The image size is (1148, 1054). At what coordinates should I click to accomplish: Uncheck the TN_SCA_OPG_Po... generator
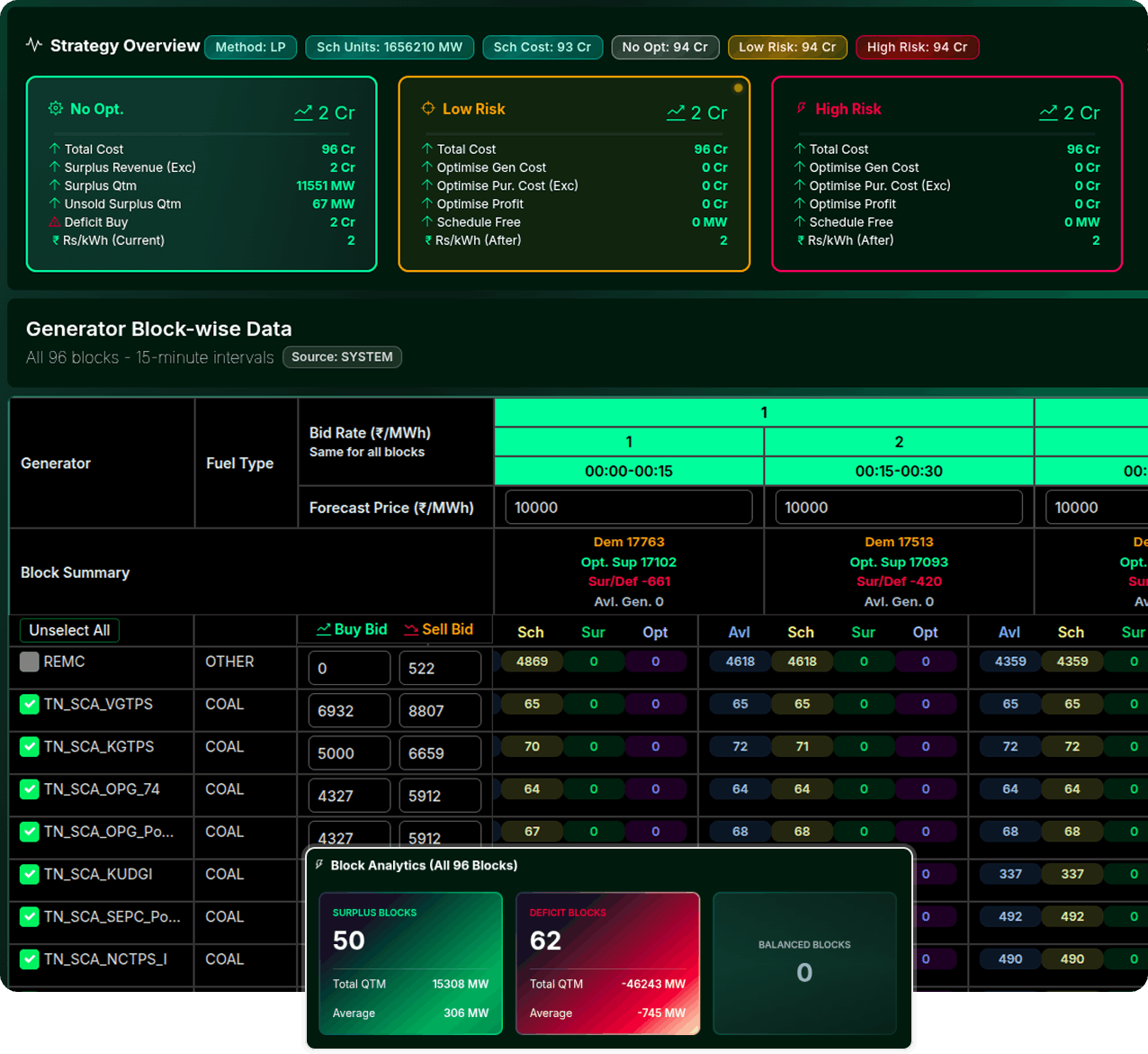tap(30, 831)
